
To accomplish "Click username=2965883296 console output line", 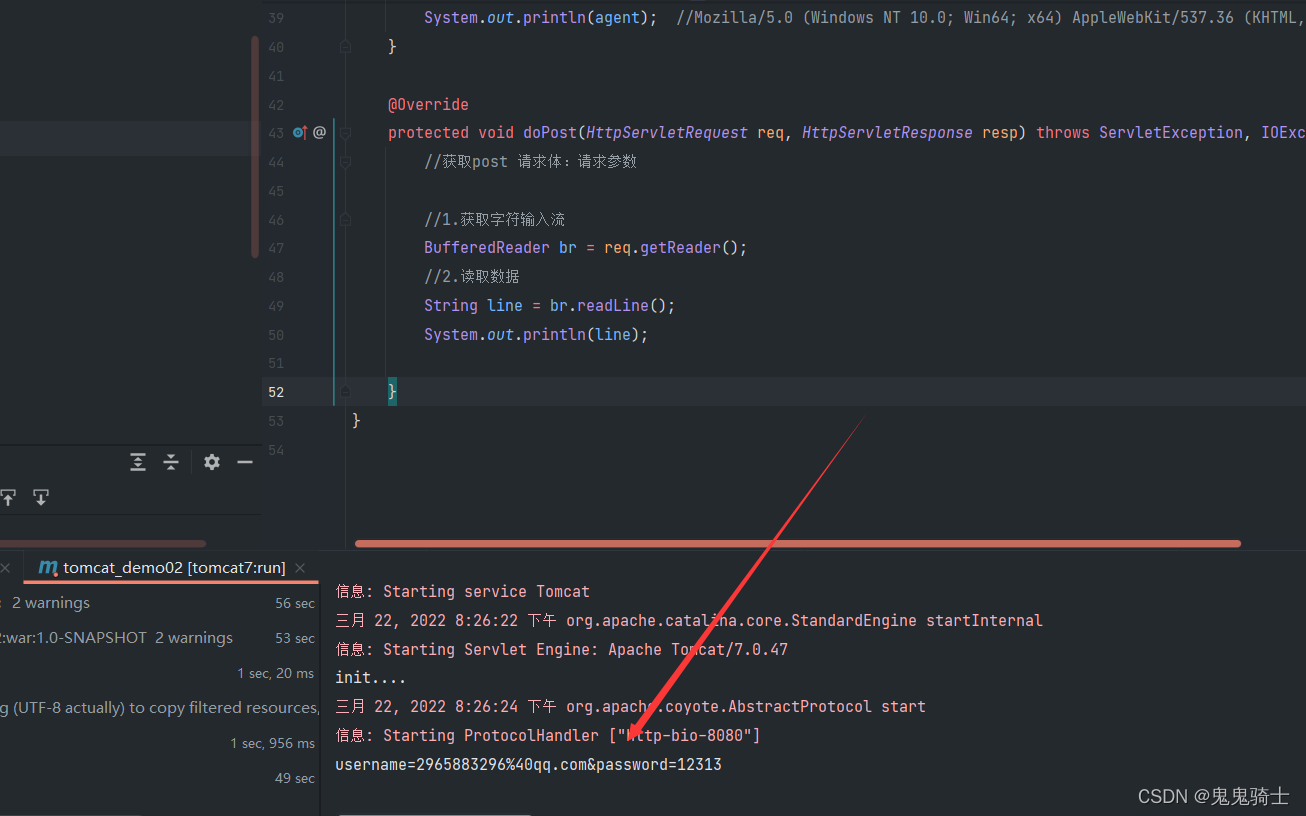I will click(528, 765).
